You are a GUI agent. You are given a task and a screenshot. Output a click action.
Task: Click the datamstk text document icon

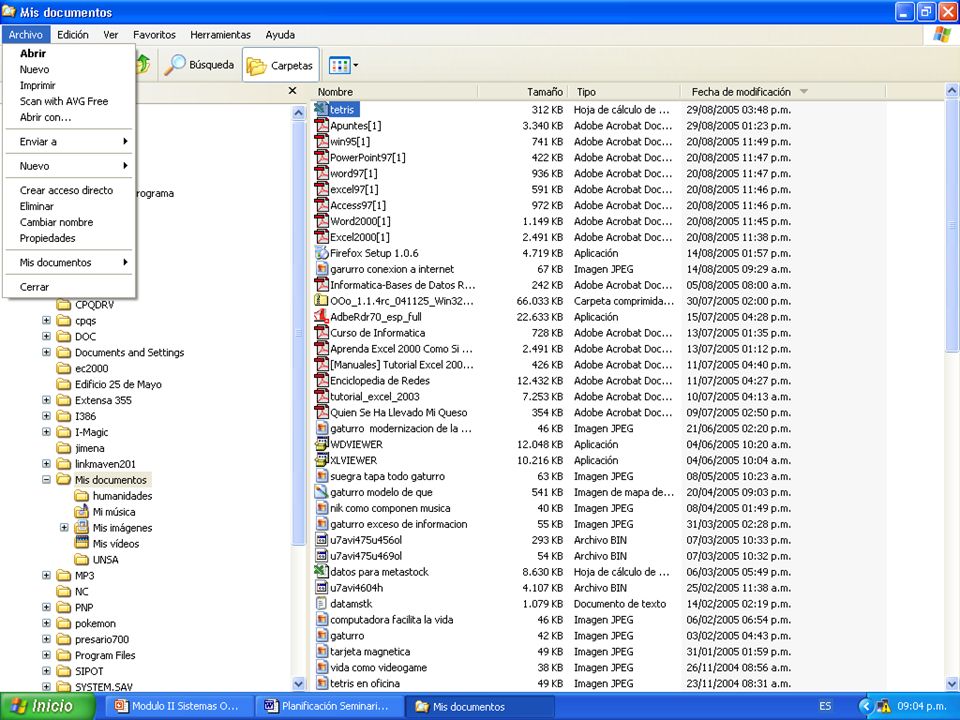coord(321,603)
